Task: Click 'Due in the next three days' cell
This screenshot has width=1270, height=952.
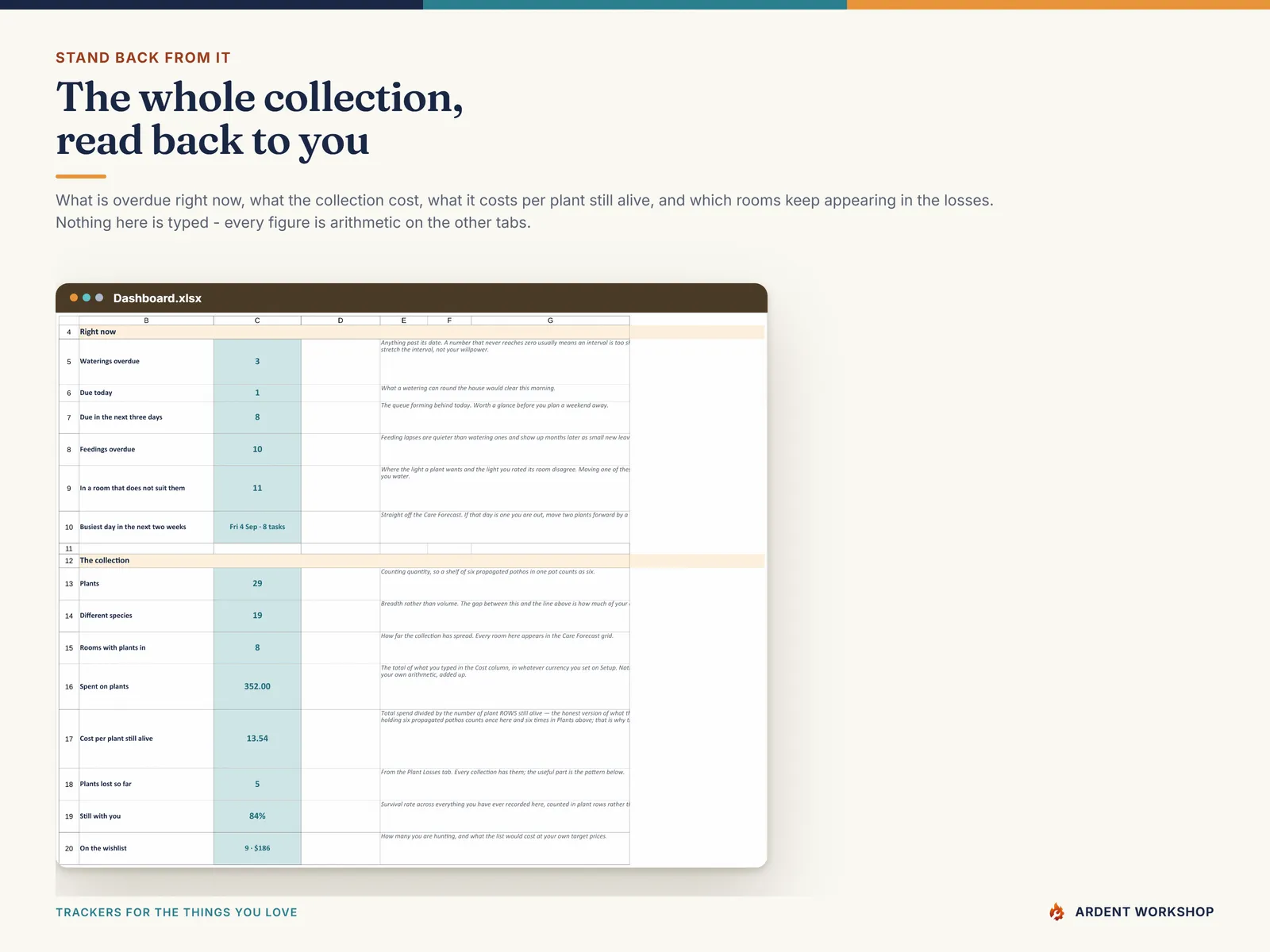Action: point(146,417)
